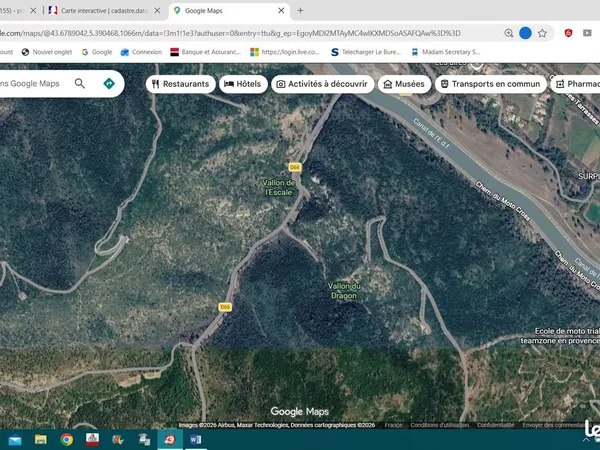Show Transports en commun on map
The height and width of the screenshot is (450, 600).
click(491, 84)
